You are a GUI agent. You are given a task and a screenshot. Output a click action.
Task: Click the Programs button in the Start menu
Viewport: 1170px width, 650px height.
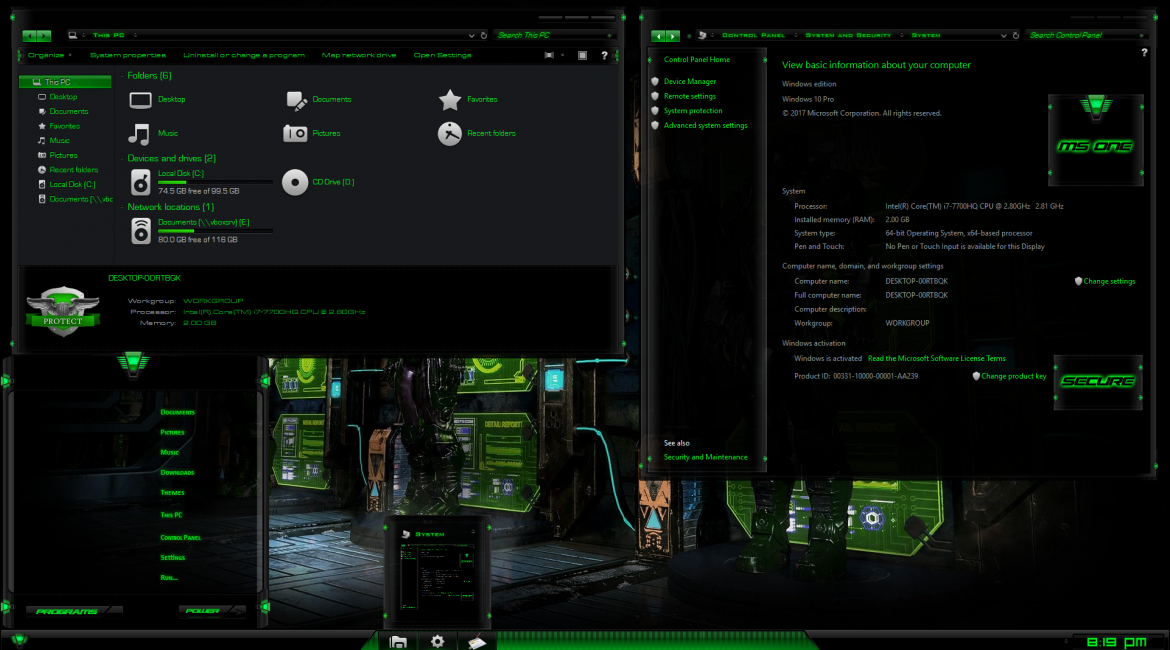click(73, 611)
